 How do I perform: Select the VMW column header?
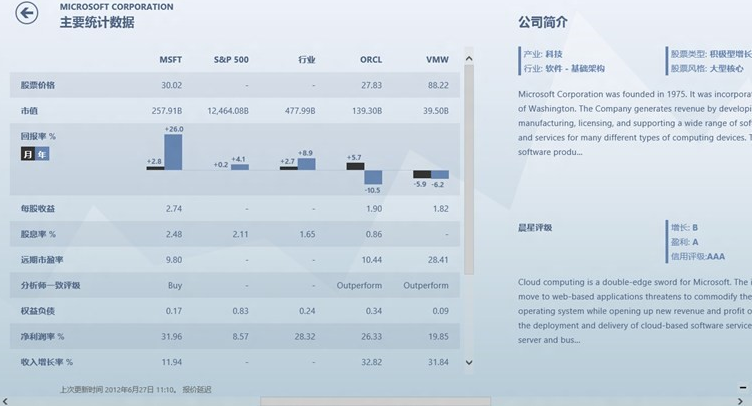(x=437, y=60)
